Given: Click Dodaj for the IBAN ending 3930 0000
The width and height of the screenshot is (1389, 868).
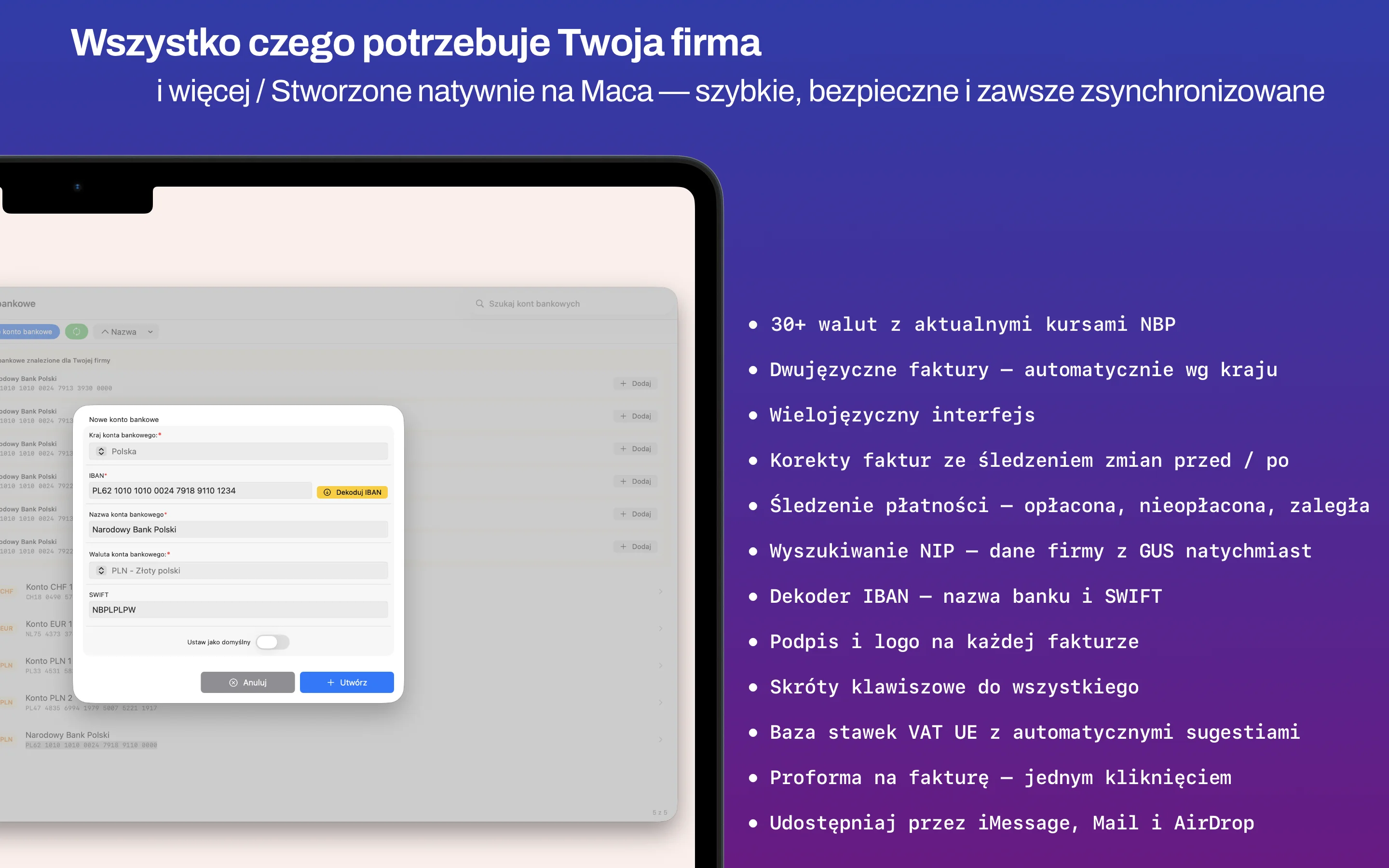Looking at the screenshot, I should click(635, 383).
